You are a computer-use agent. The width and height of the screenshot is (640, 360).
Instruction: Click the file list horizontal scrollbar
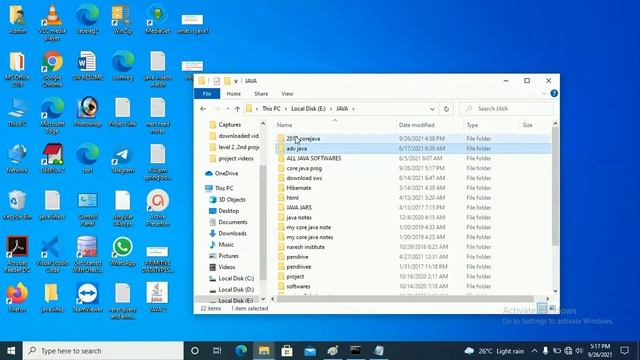point(405,299)
